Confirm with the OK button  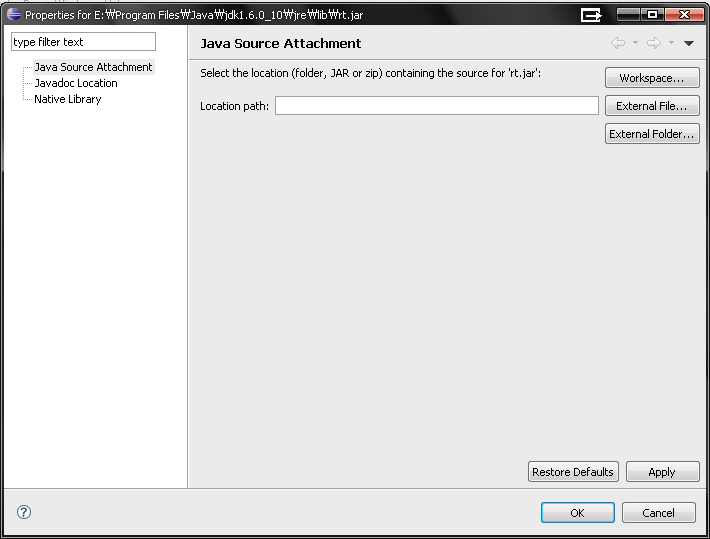[x=578, y=513]
